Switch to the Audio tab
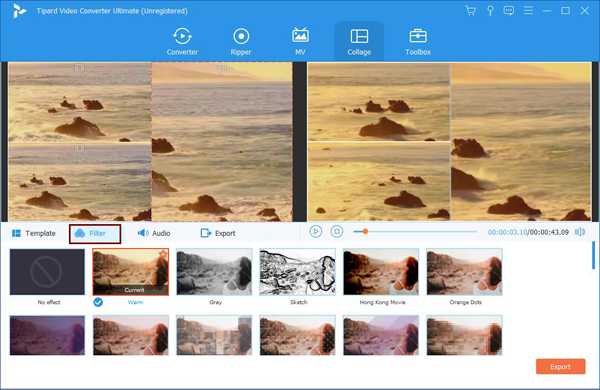Viewport: 600px width, 390px height. click(x=154, y=233)
